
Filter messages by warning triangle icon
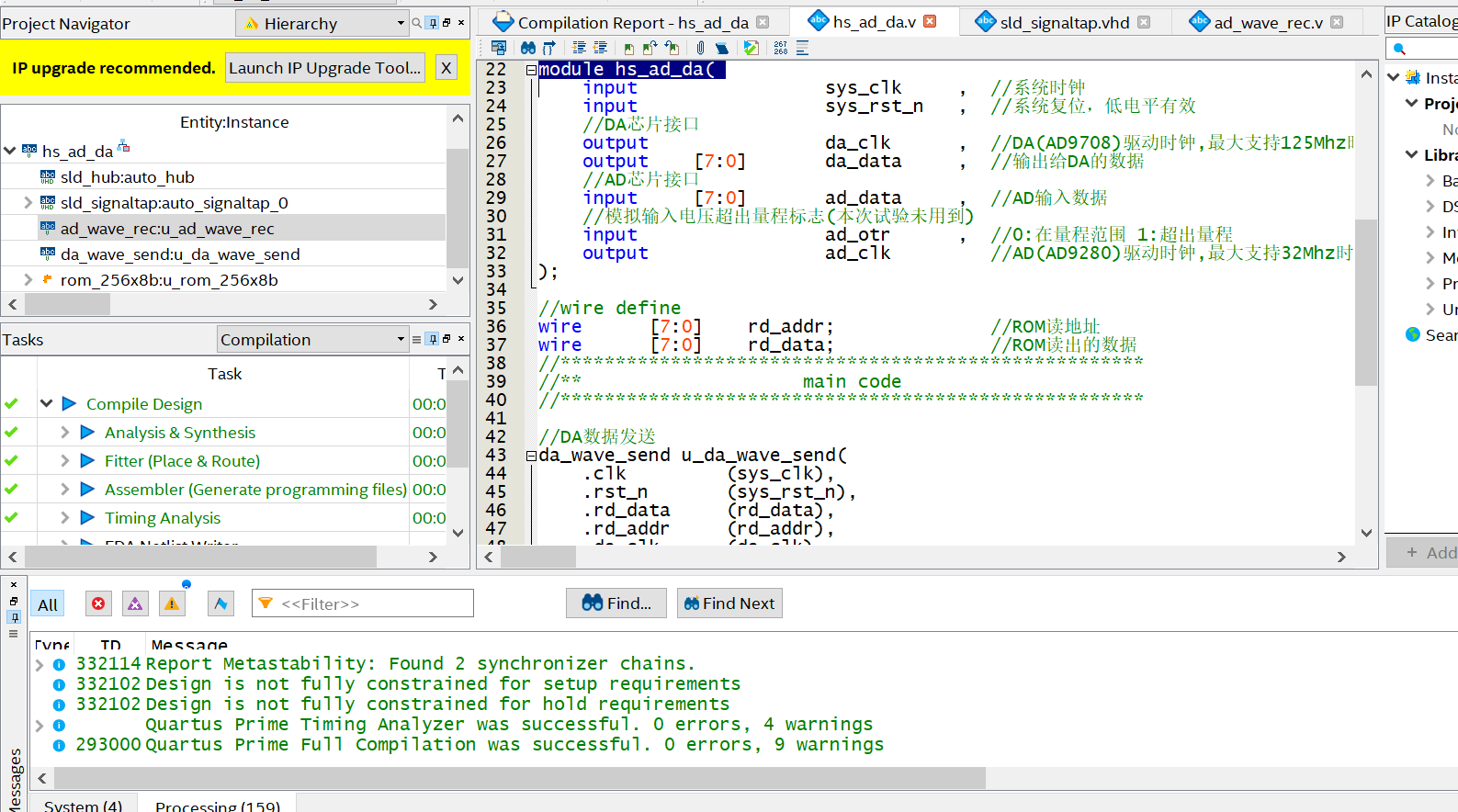pos(172,603)
